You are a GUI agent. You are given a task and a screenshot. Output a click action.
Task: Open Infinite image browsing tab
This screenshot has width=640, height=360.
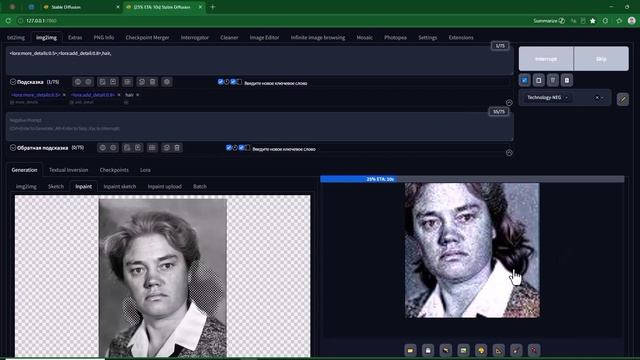tap(318, 38)
